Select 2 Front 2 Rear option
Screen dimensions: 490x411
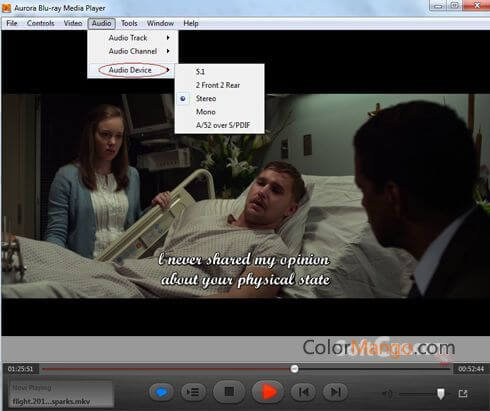click(219, 85)
